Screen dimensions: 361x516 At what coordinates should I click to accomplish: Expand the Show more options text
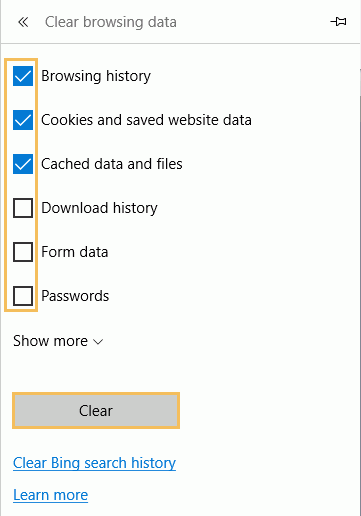[x=50, y=341]
